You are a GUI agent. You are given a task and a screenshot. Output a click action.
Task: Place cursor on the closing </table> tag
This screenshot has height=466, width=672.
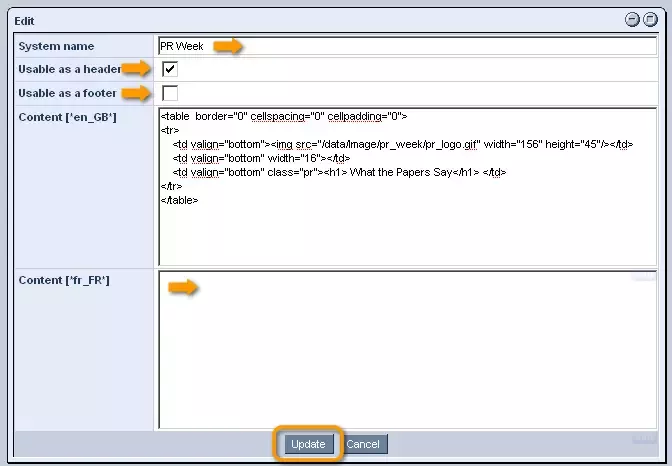point(180,200)
